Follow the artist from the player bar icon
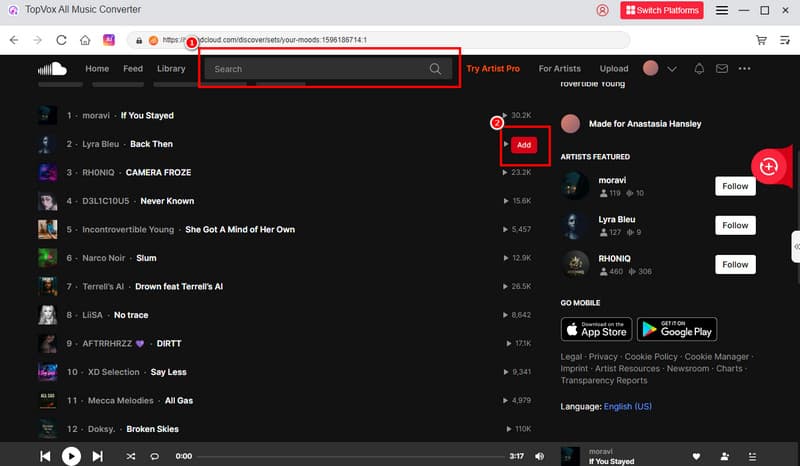The width and height of the screenshot is (800, 466). [724, 457]
